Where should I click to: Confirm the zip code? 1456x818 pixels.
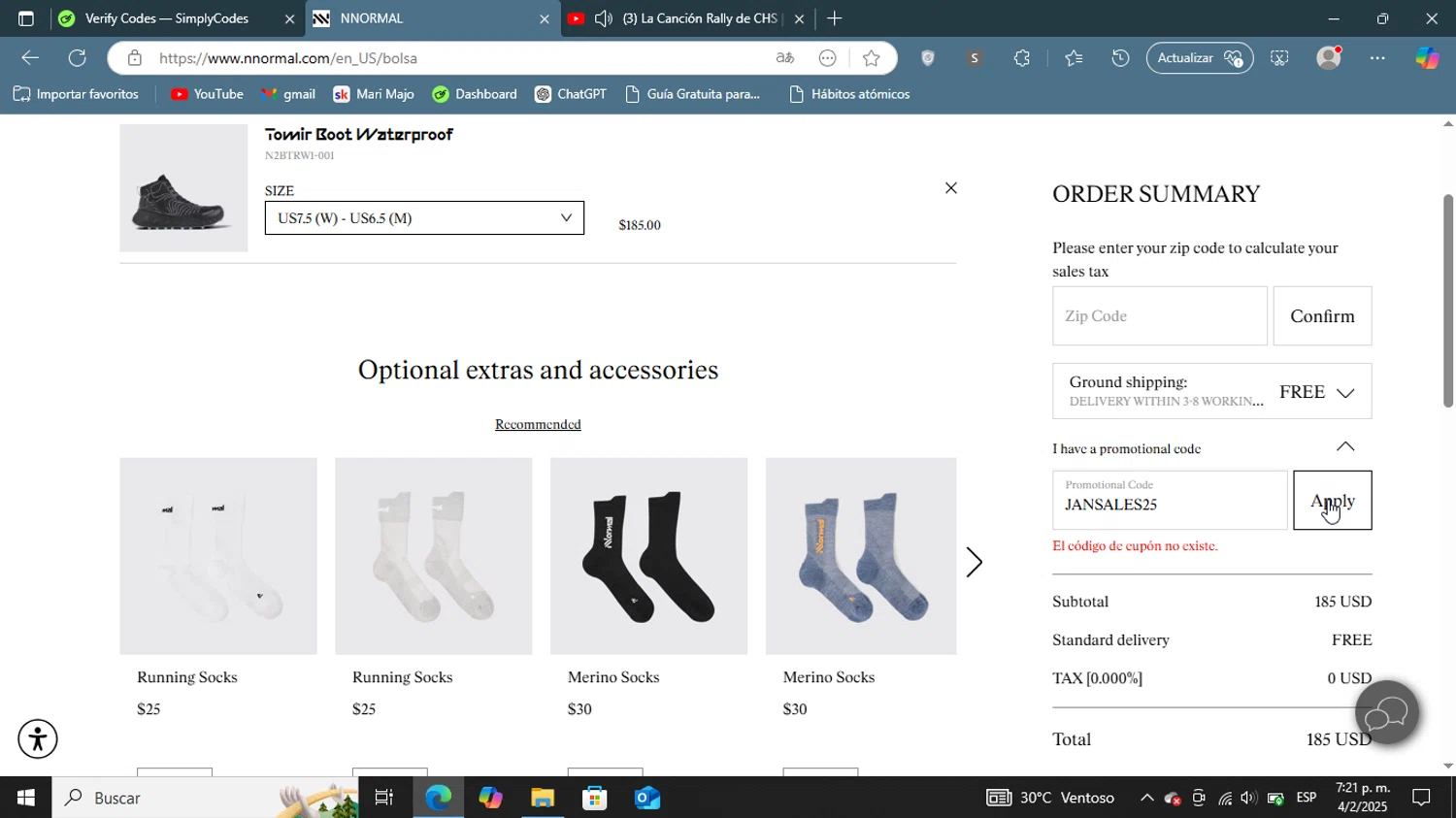click(x=1322, y=316)
